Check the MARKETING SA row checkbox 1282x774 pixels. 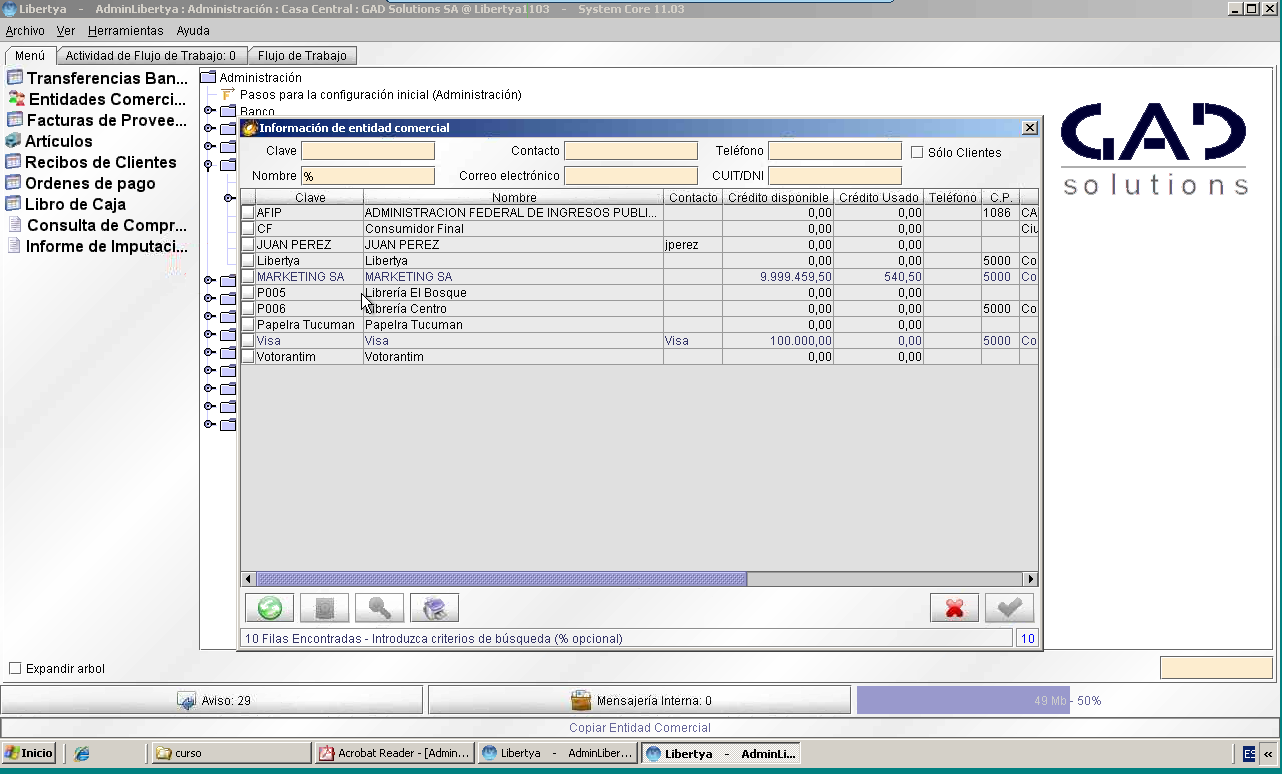[x=248, y=277]
